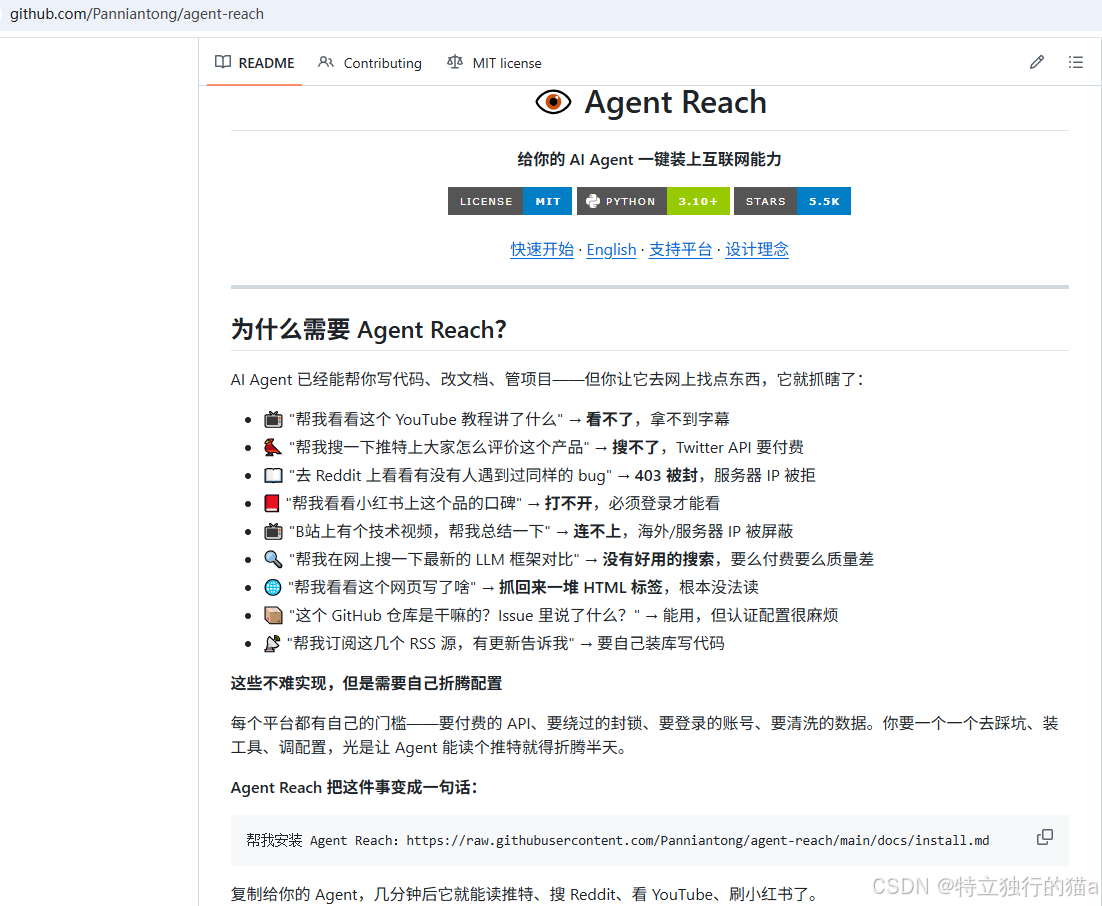This screenshot has width=1102, height=906.
Task: Click the subtitle 给你的 AI Agent 一键装上互联网能力
Action: click(x=649, y=160)
